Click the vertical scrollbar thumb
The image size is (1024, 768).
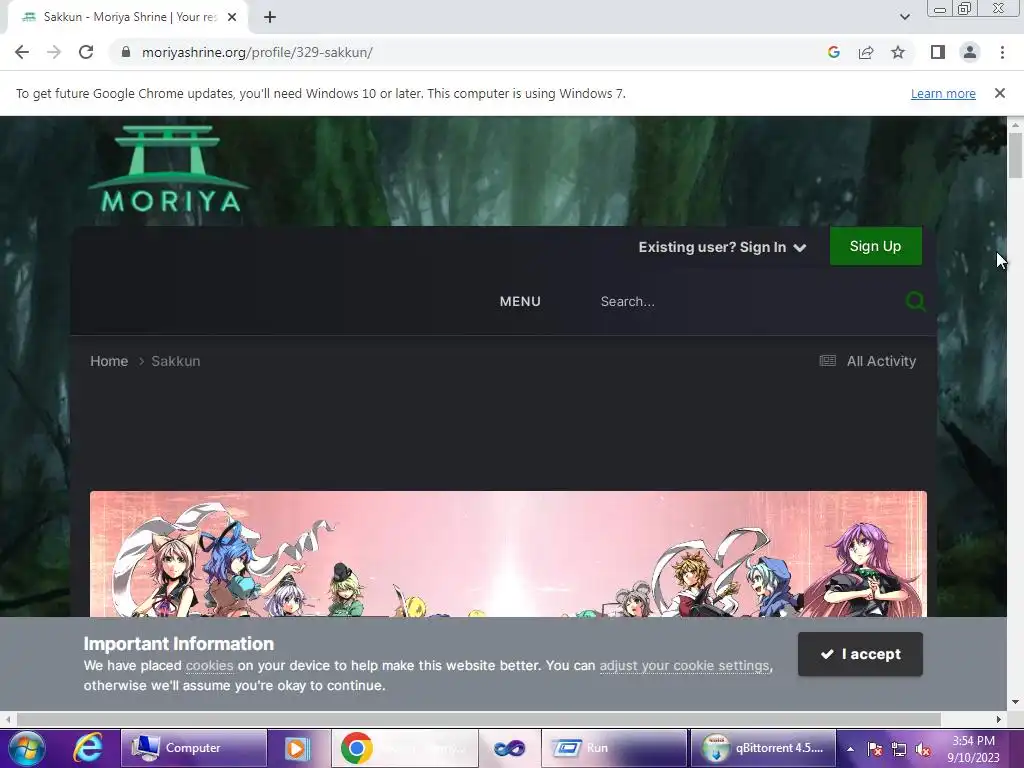click(1015, 155)
